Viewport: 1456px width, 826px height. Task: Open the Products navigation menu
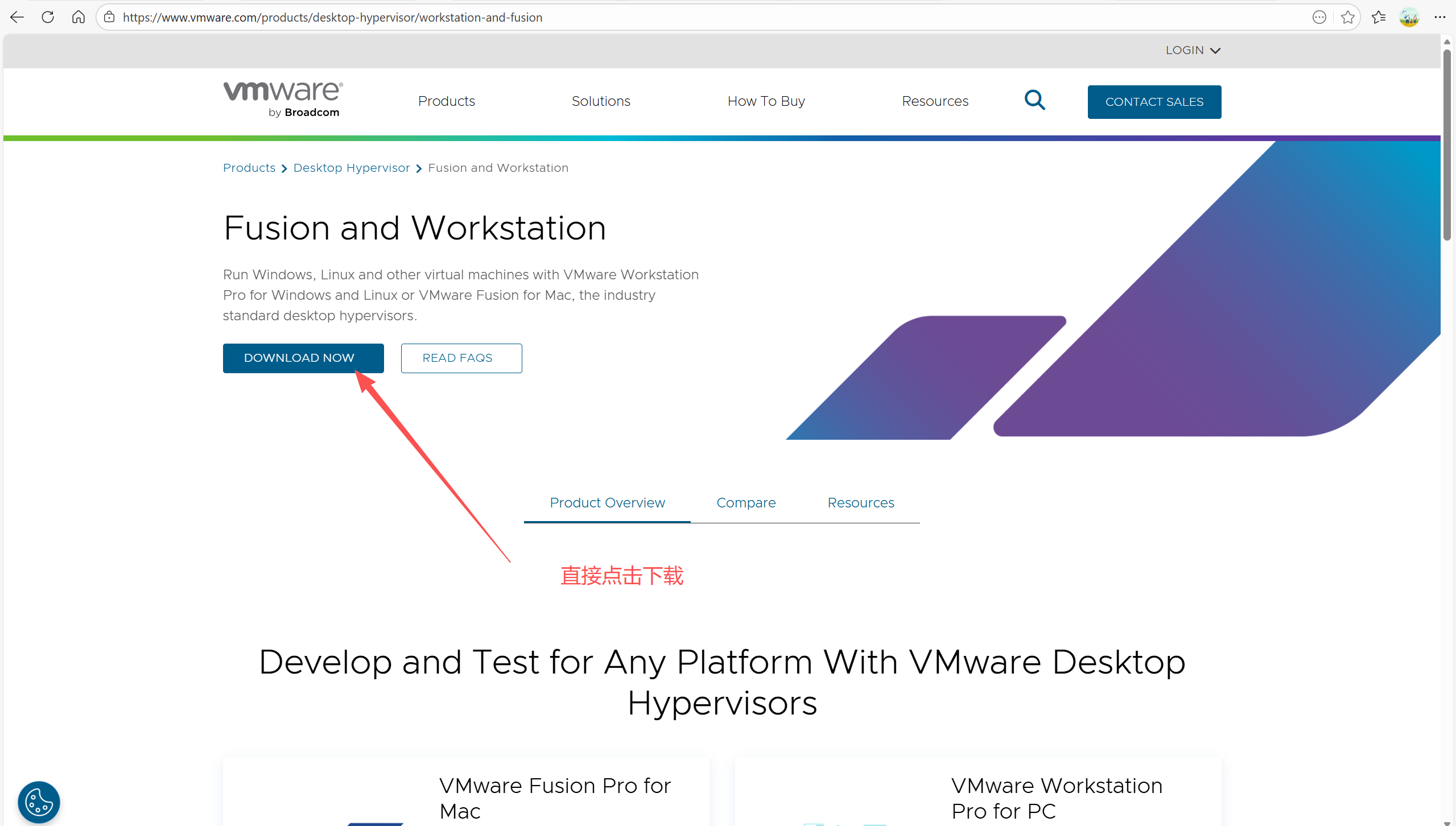(x=446, y=101)
